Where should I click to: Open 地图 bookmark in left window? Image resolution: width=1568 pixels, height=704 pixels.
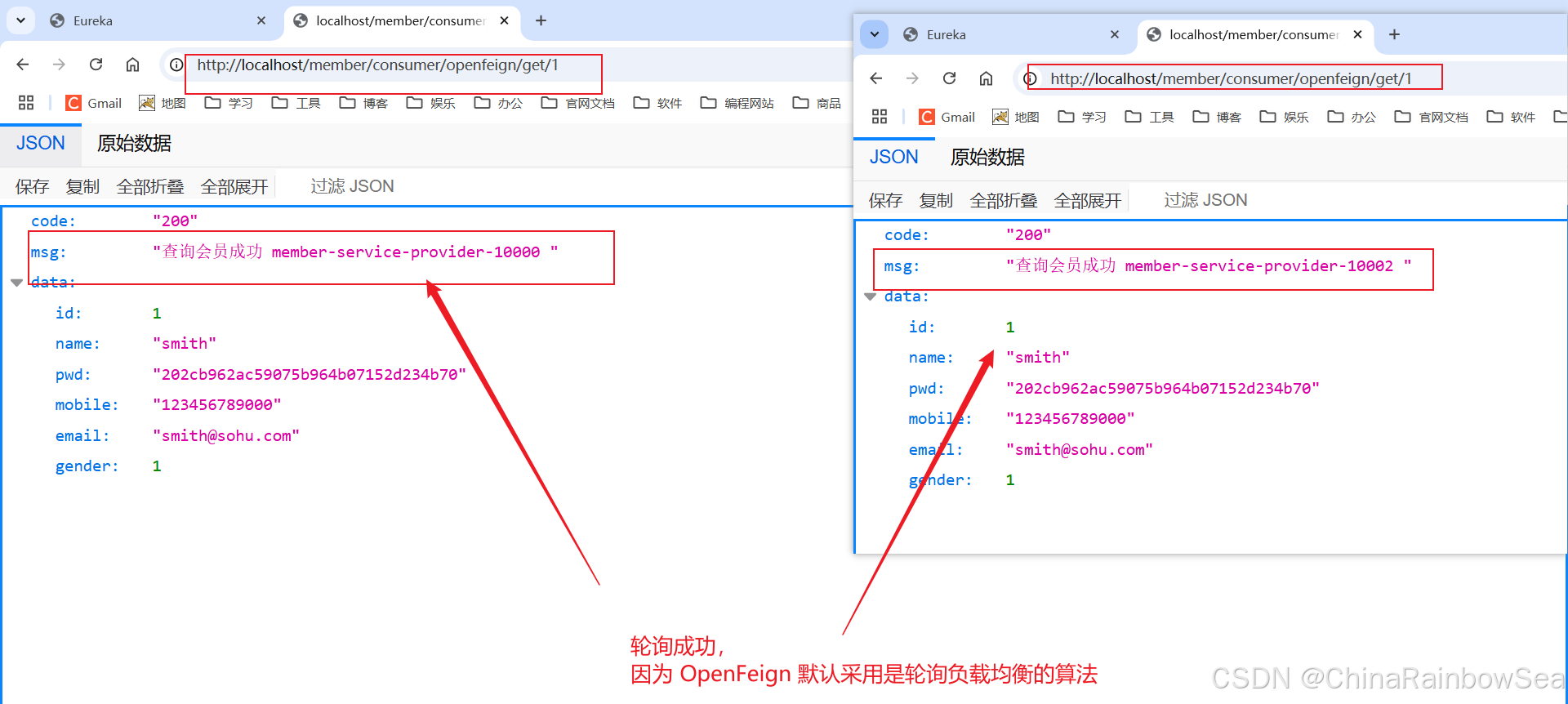(163, 103)
